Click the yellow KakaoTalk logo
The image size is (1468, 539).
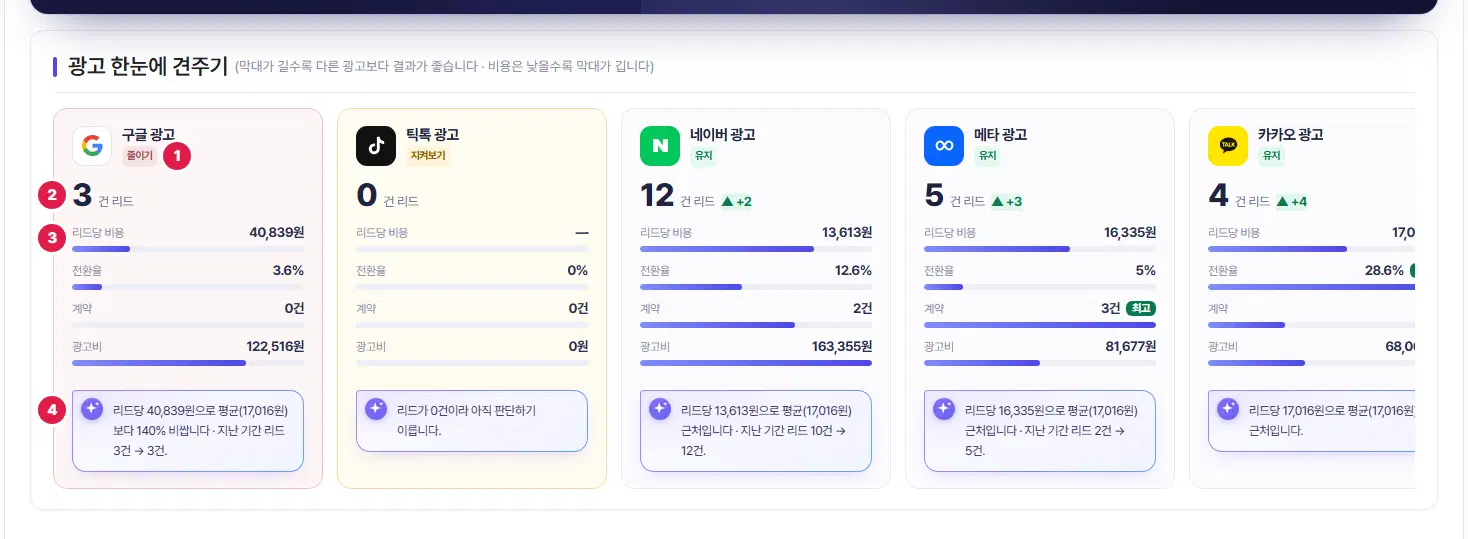coord(1228,146)
